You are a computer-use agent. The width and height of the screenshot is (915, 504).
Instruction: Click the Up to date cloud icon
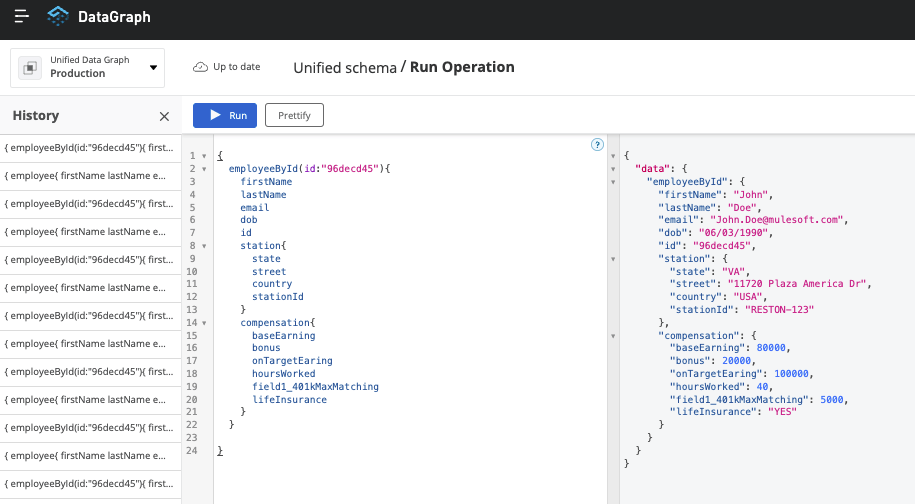tap(200, 66)
